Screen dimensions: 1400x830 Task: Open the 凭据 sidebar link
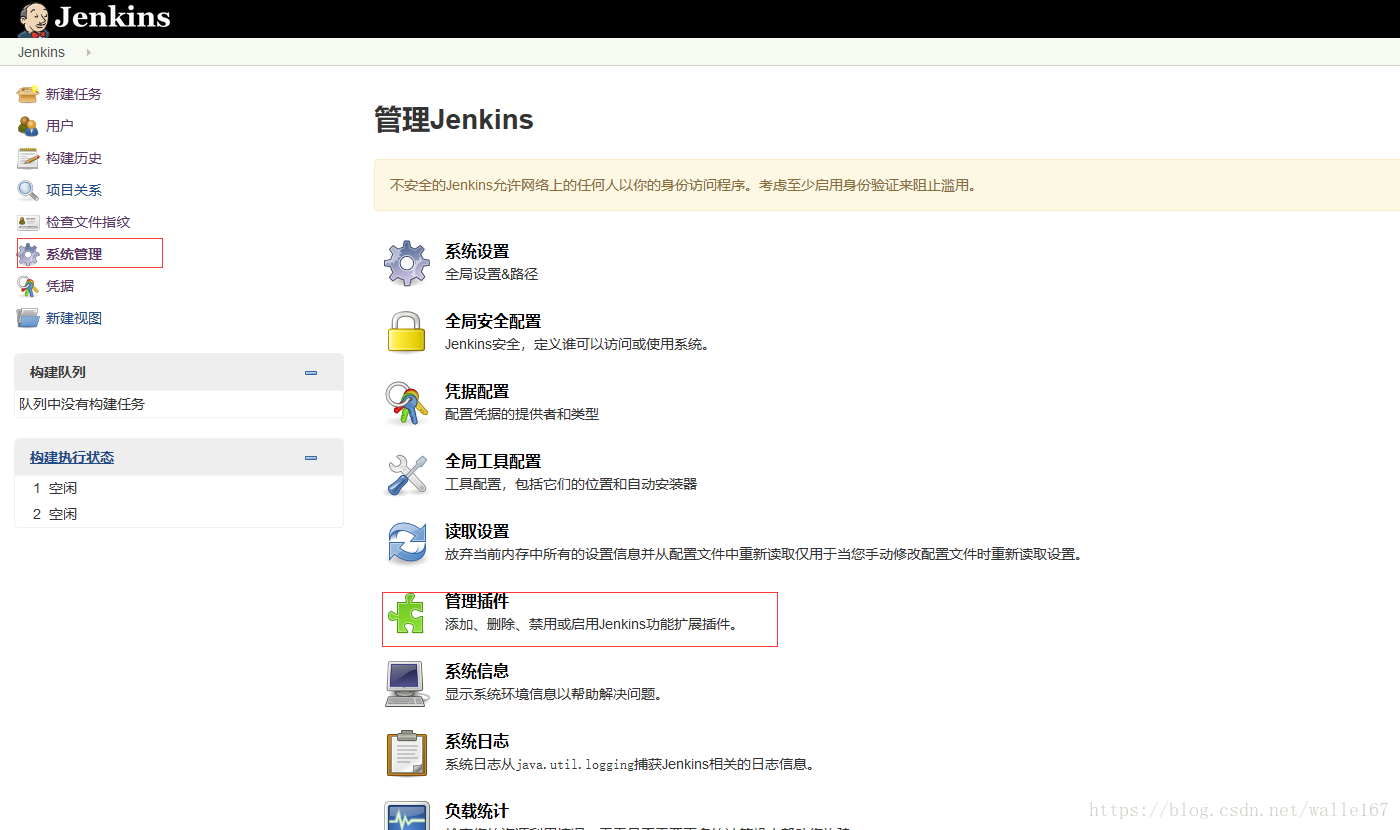click(x=60, y=286)
